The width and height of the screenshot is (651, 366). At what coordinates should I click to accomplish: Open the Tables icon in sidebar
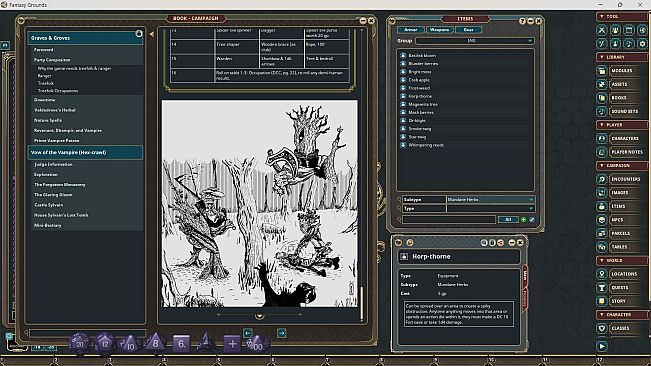(x=602, y=246)
